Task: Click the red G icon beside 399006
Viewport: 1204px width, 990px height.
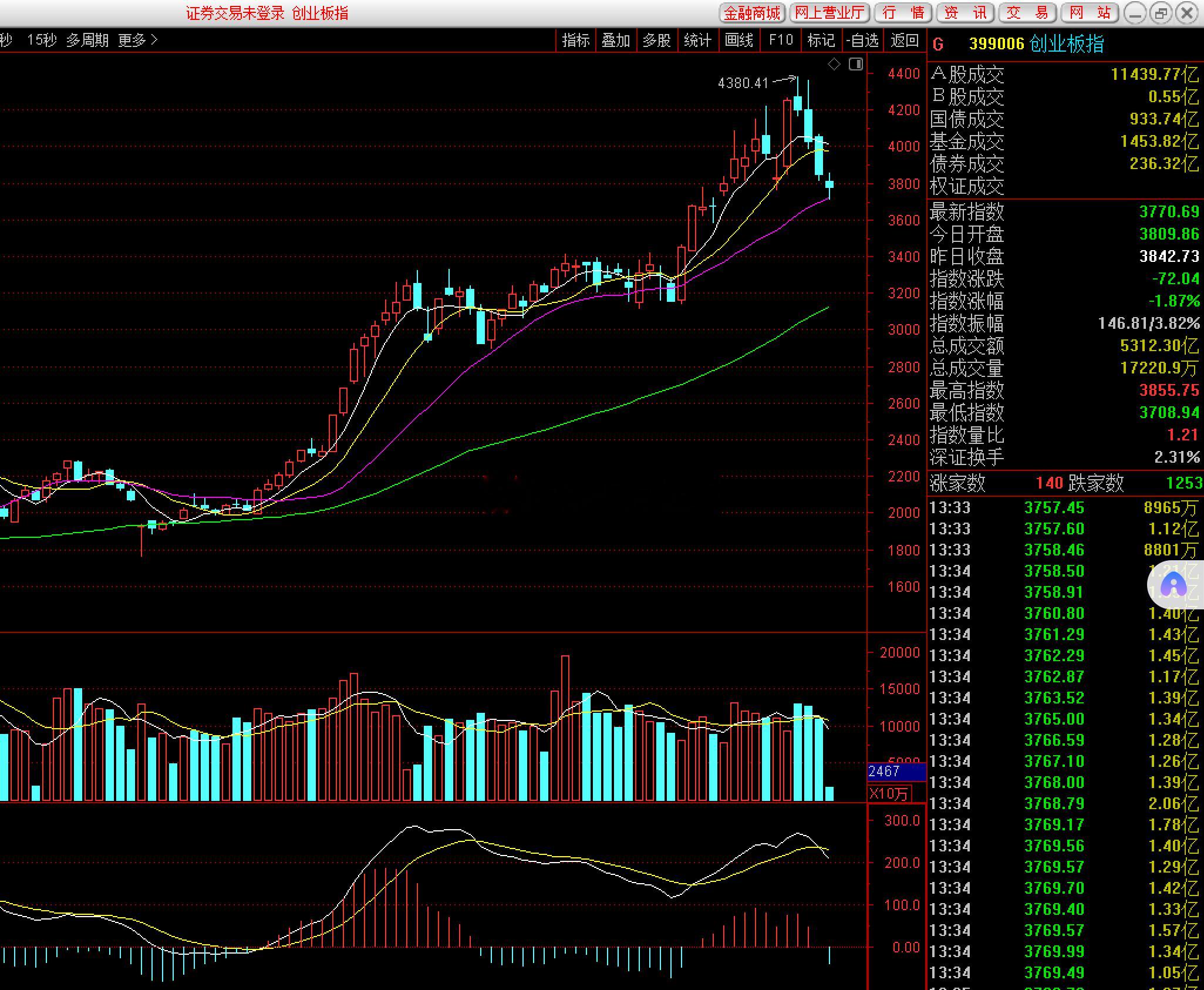Action: pos(938,44)
